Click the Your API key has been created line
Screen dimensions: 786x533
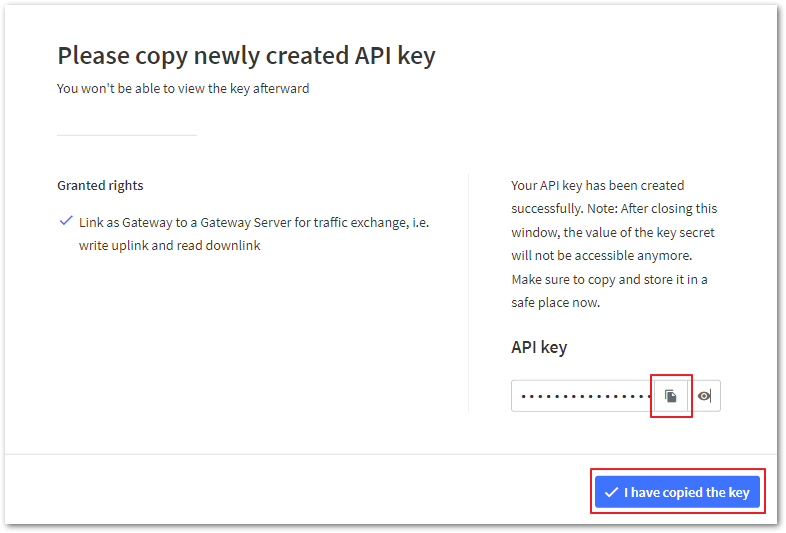(598, 186)
